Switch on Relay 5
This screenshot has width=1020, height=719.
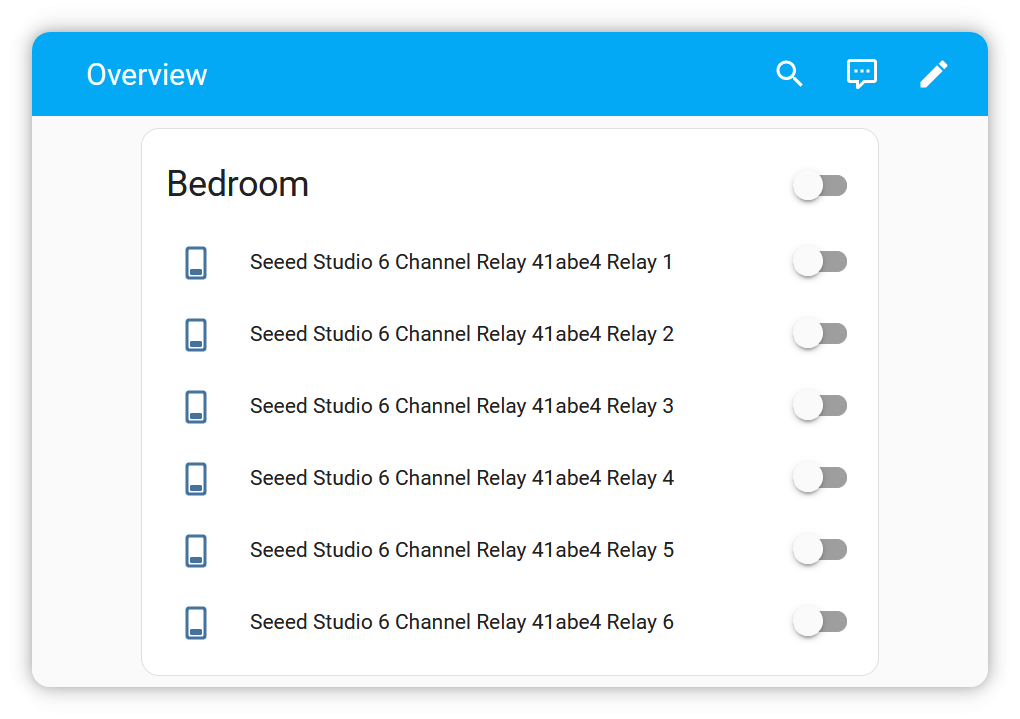point(820,550)
